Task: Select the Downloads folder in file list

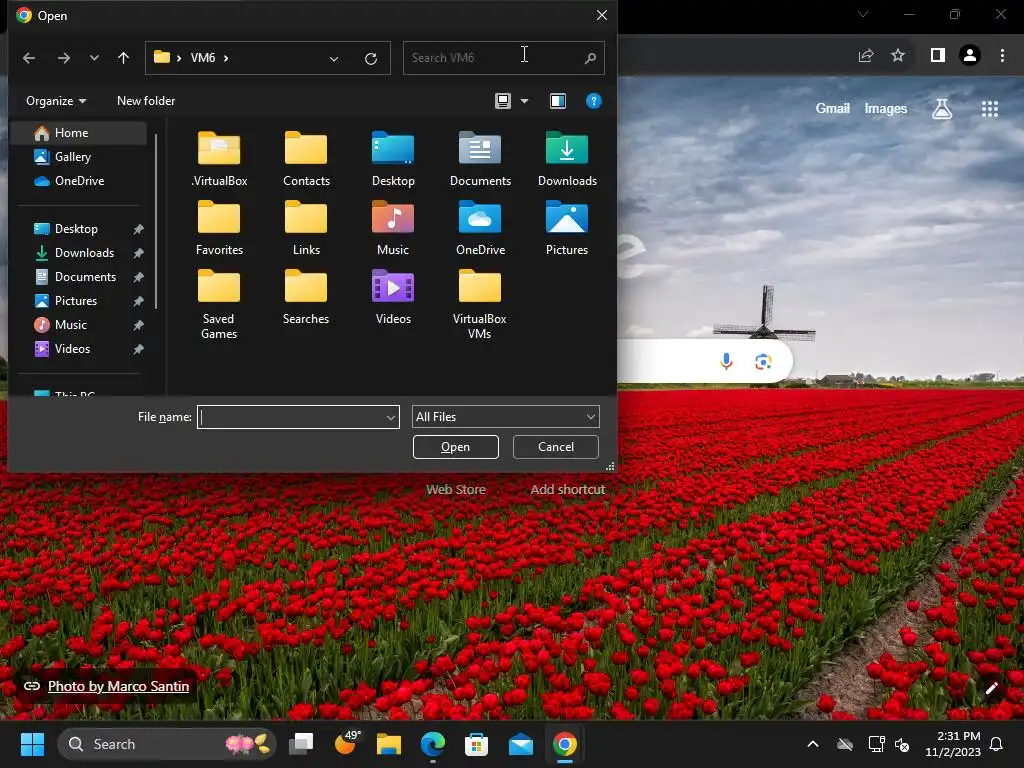Action: click(x=567, y=159)
